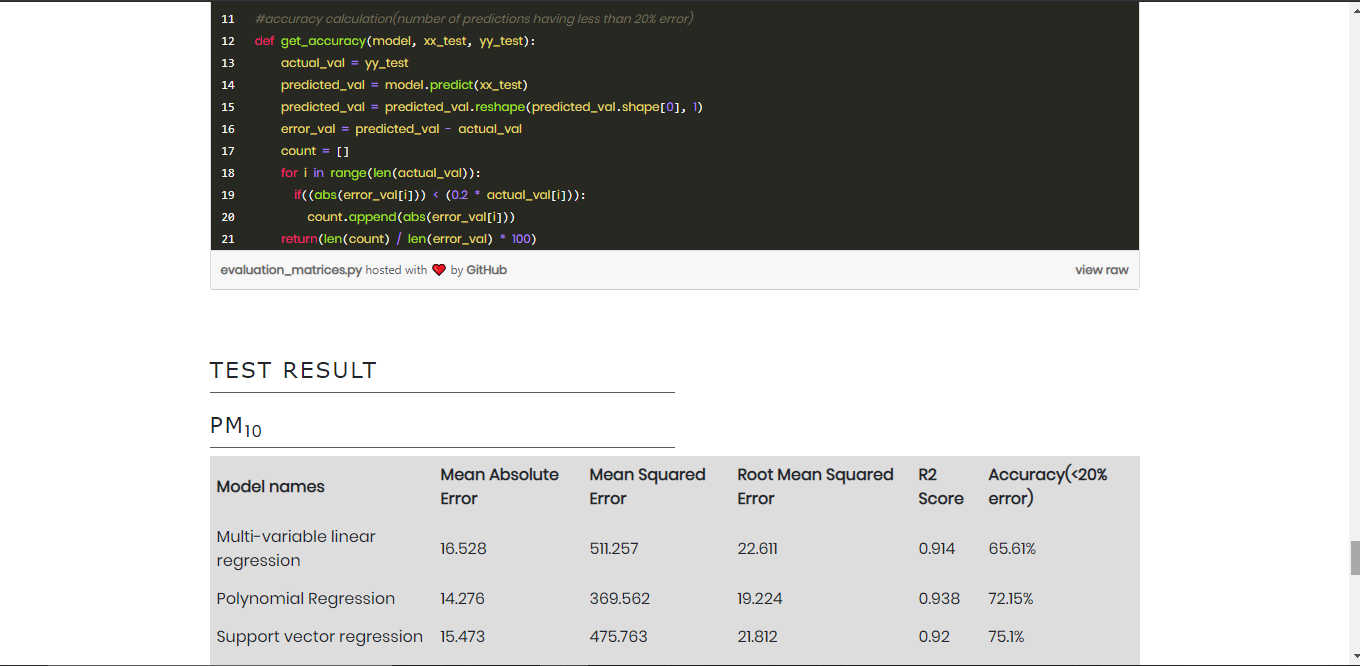Click the Polynomial Regression row label
Viewport: 1360px width, 666px height.
pyautogui.click(x=306, y=599)
